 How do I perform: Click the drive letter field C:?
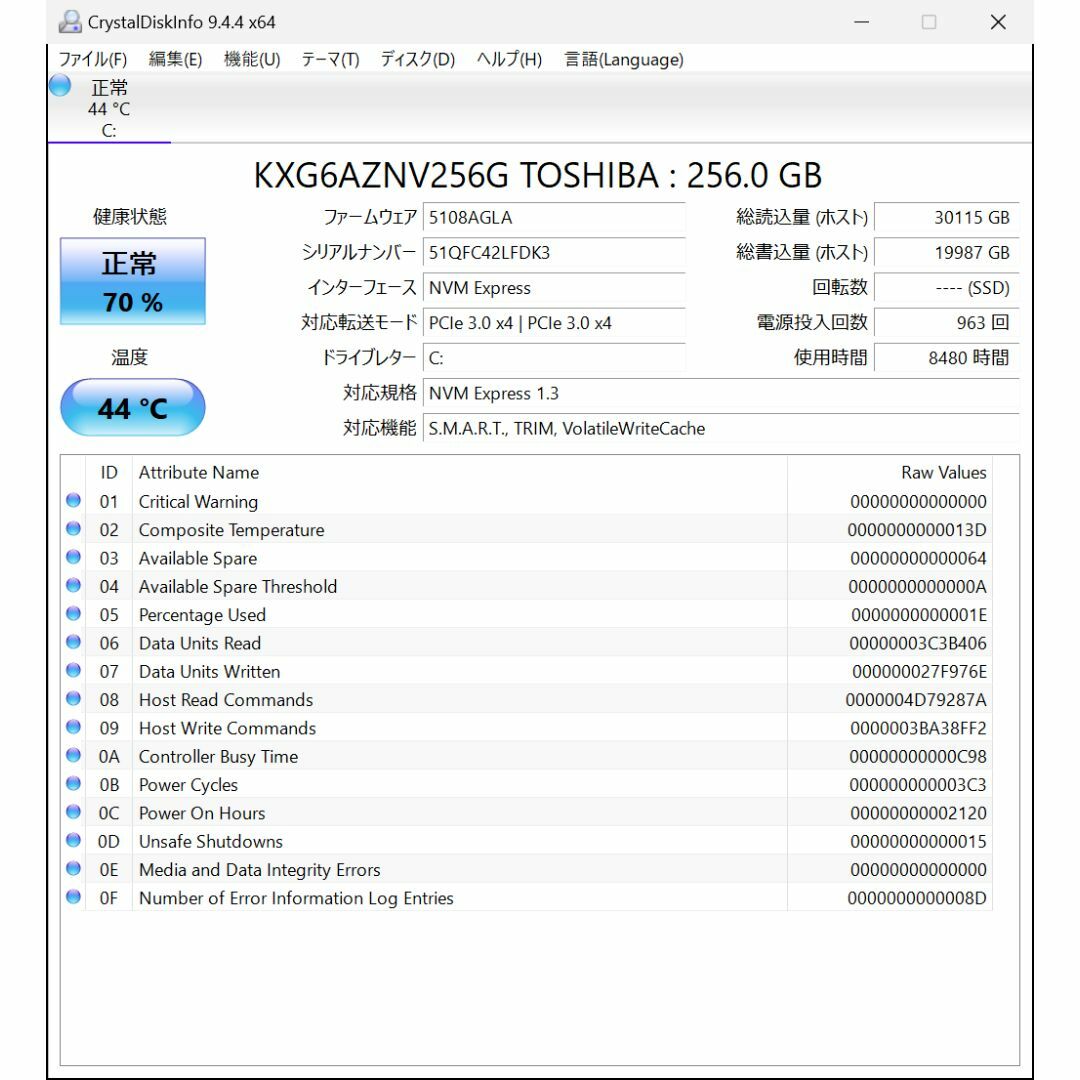554,358
